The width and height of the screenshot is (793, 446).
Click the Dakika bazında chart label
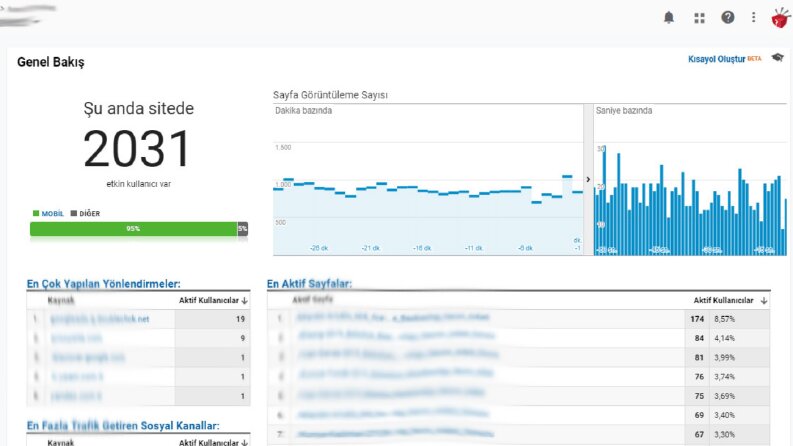click(303, 111)
